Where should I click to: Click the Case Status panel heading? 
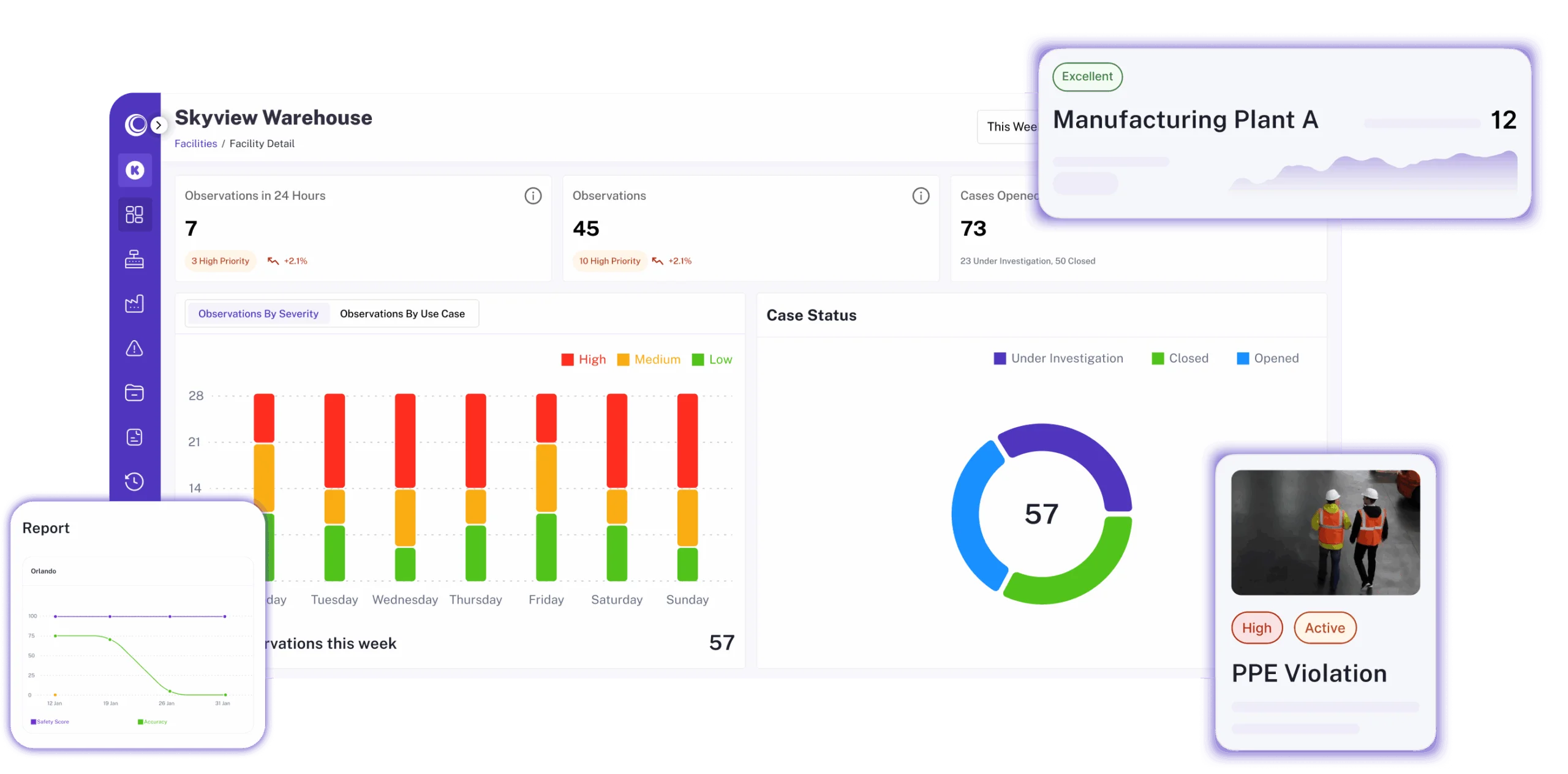[x=812, y=316]
